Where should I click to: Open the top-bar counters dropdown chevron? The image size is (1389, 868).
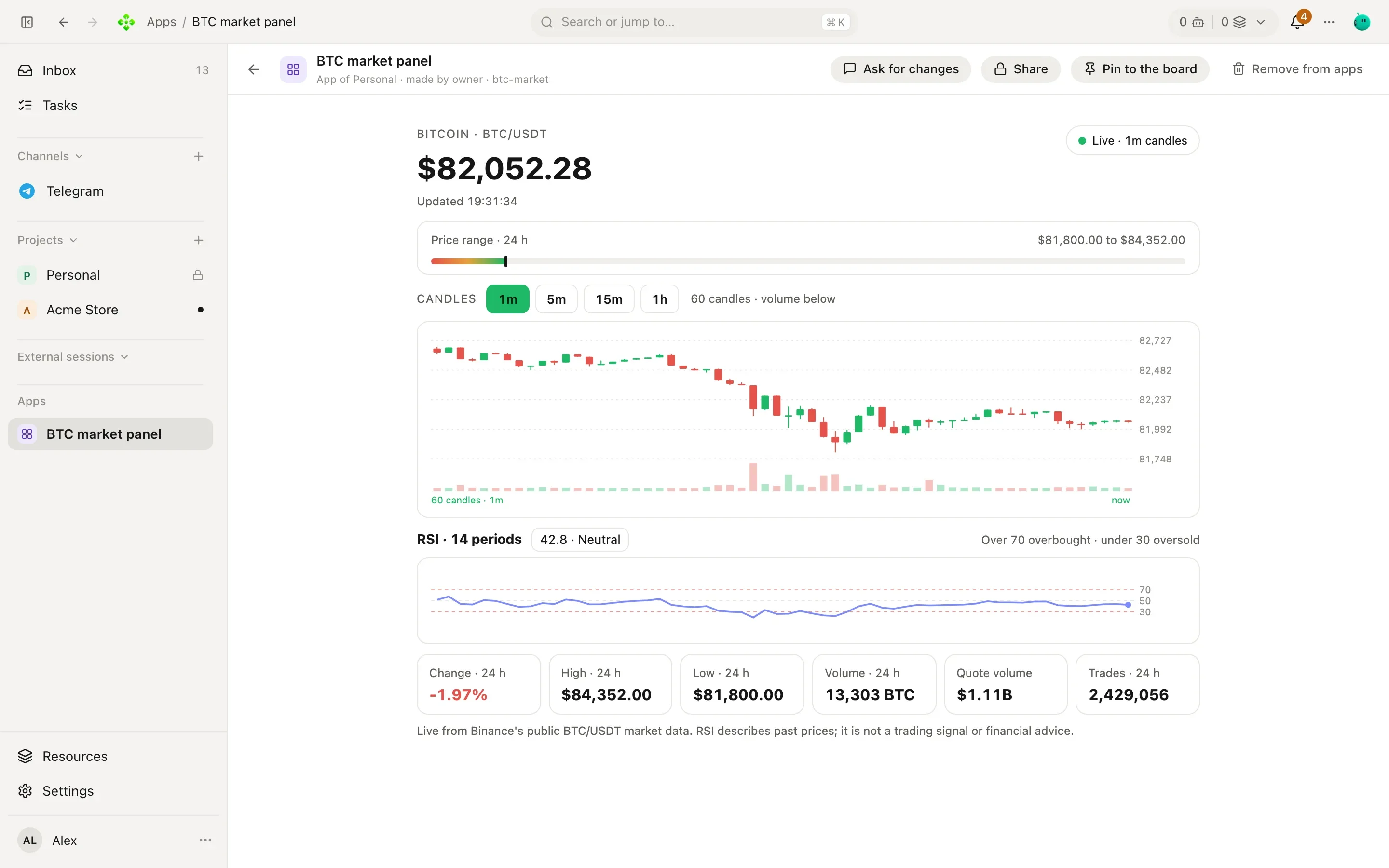tap(1260, 22)
